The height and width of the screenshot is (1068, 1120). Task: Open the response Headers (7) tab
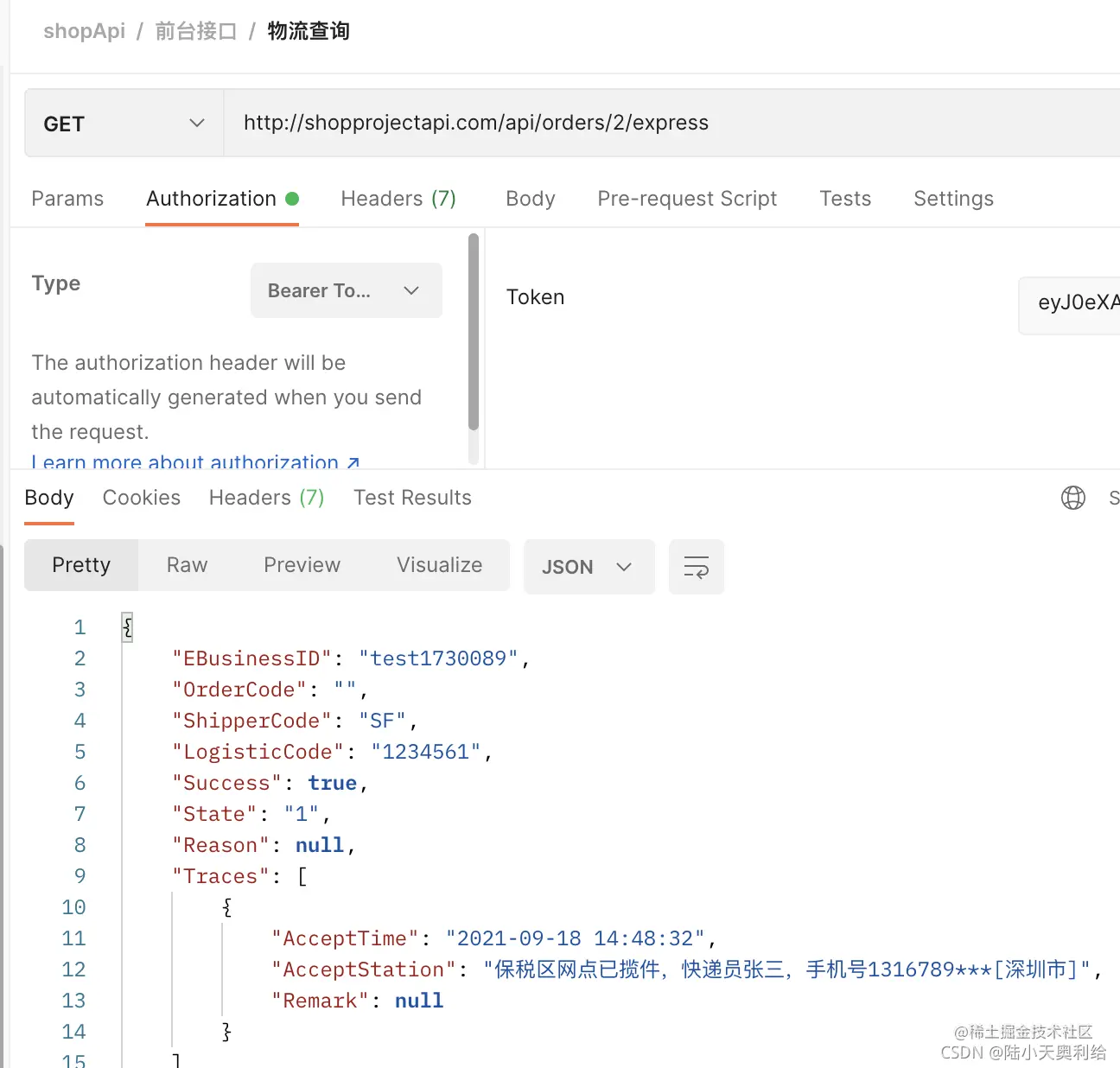pyautogui.click(x=266, y=498)
